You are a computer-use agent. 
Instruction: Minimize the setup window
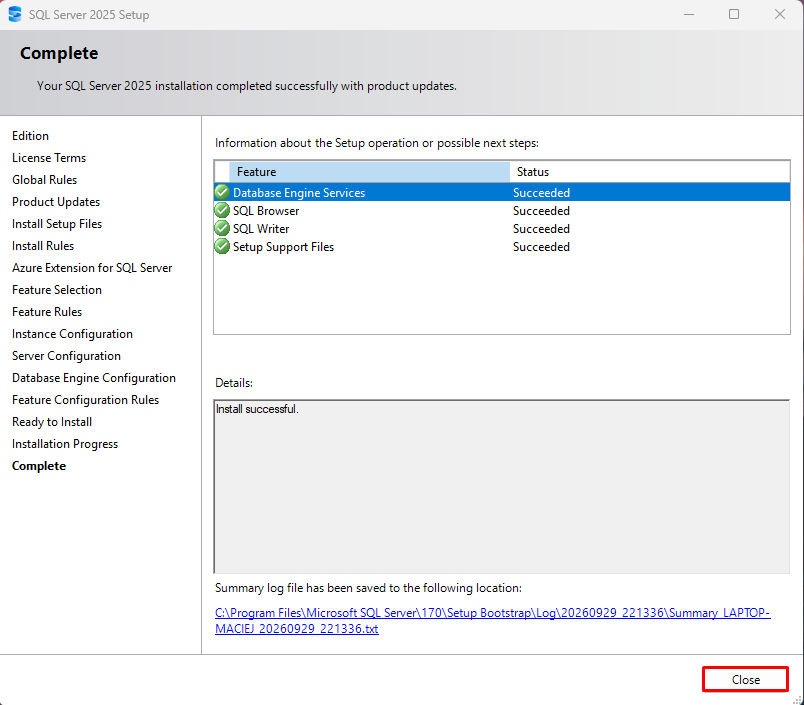[x=689, y=14]
